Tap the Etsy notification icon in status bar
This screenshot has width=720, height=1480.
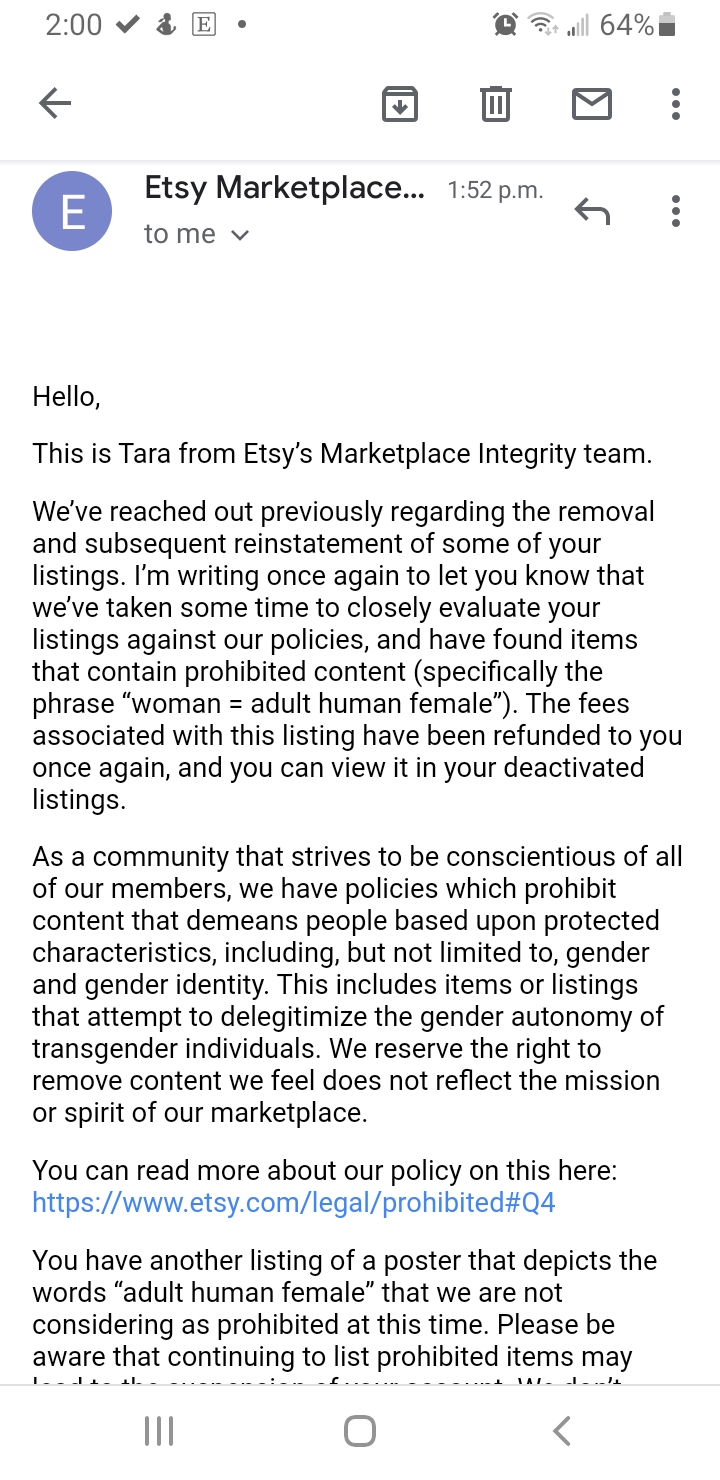(x=203, y=25)
